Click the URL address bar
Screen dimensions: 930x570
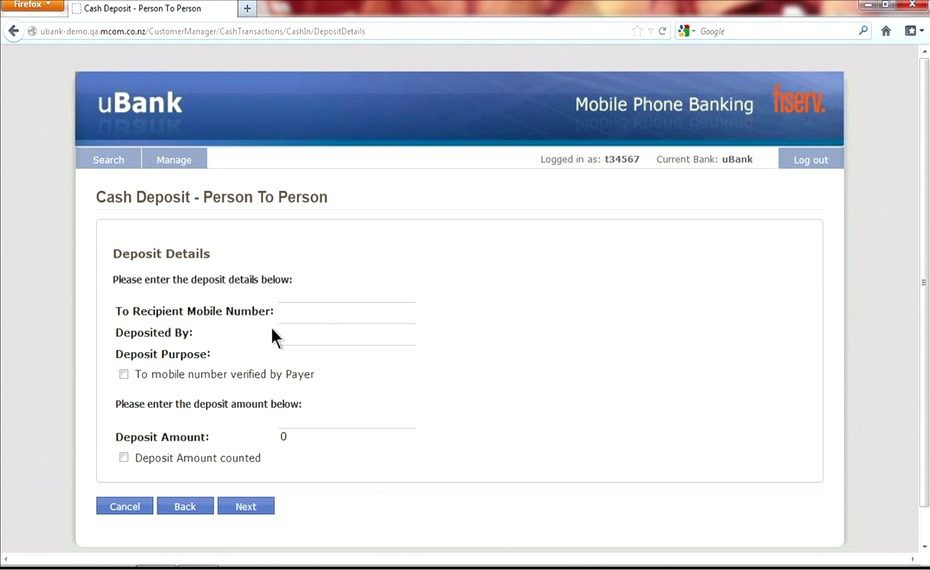pyautogui.click(x=332, y=31)
